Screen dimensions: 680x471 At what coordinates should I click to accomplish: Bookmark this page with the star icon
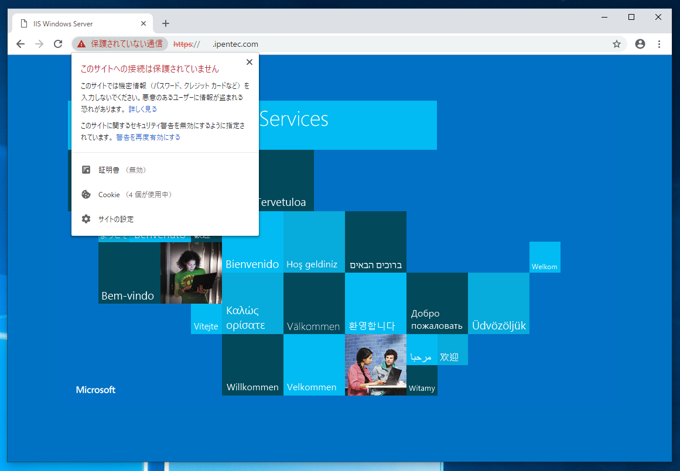[616, 44]
